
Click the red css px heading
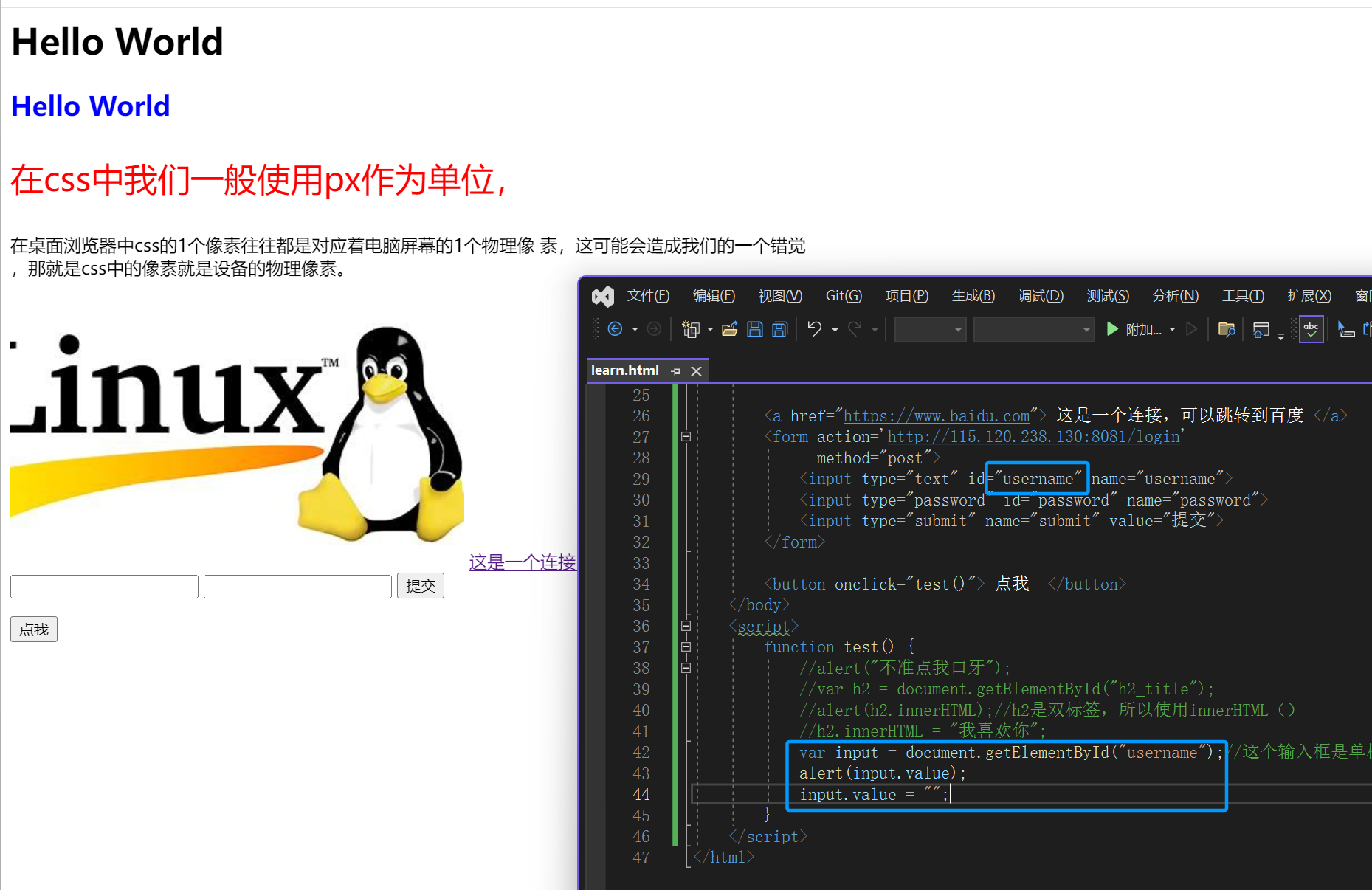click(258, 180)
